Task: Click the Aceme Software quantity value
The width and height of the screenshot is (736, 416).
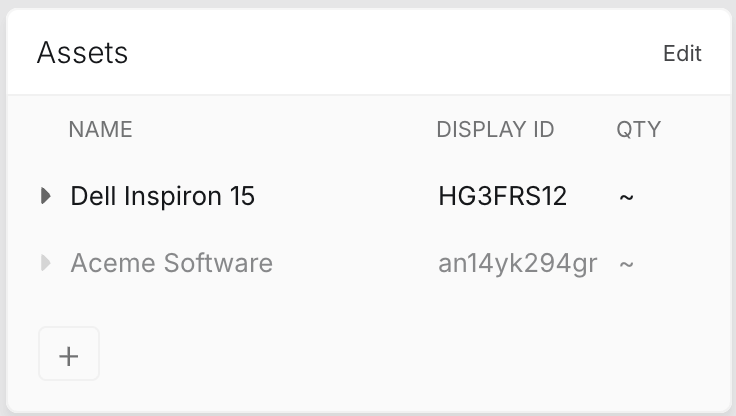Action: click(x=626, y=264)
